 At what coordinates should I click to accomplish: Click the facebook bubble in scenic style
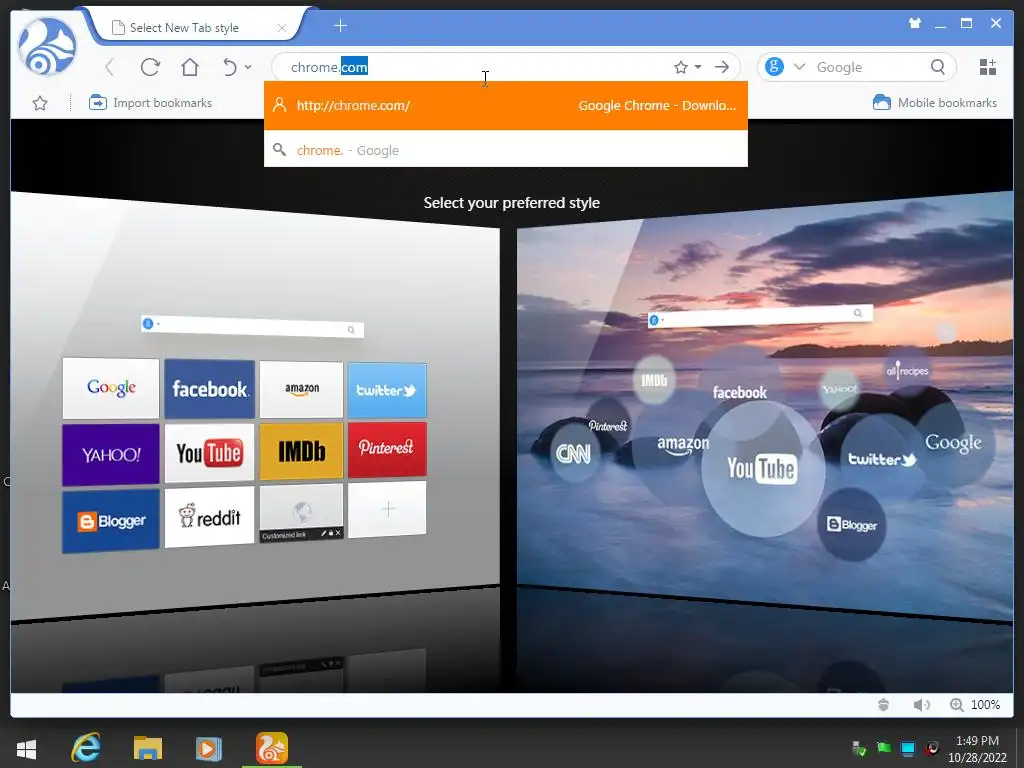tap(739, 392)
